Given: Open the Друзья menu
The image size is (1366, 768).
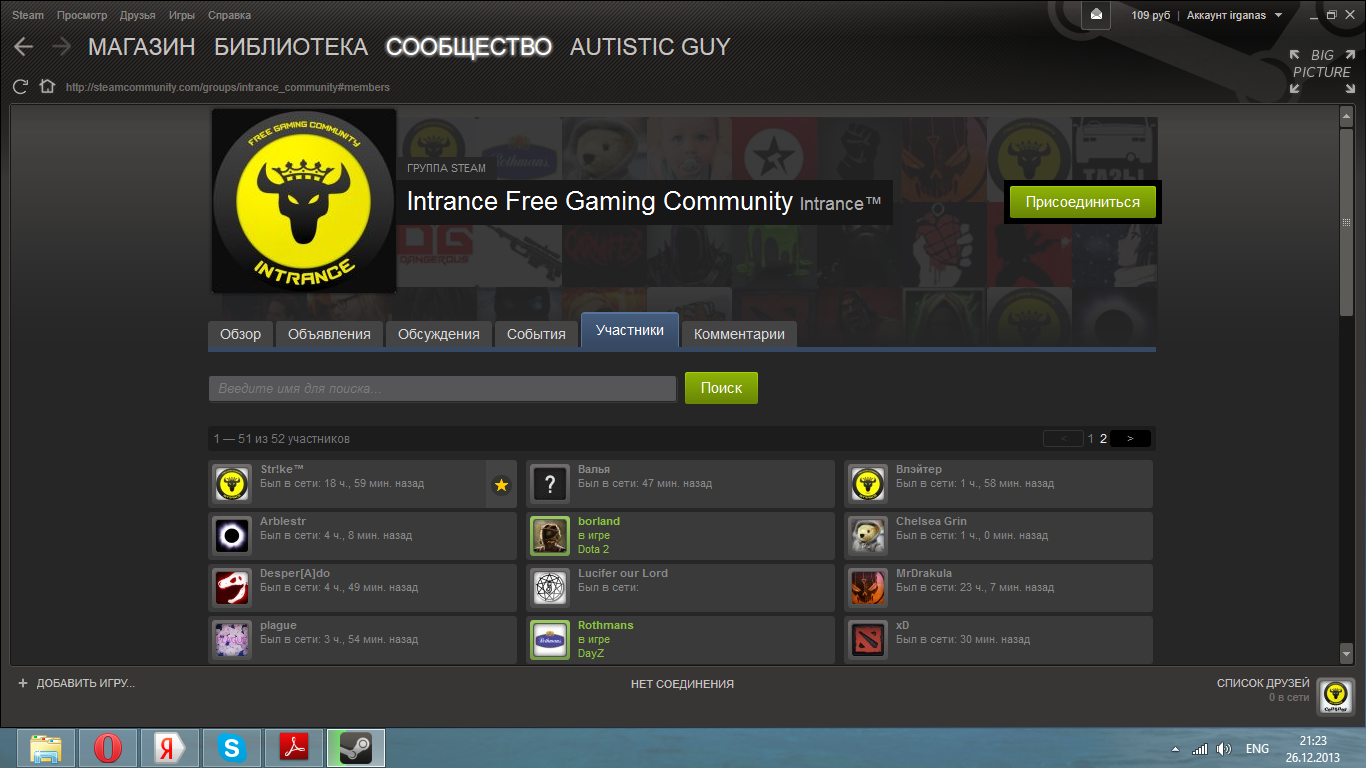Looking at the screenshot, I should coord(137,15).
